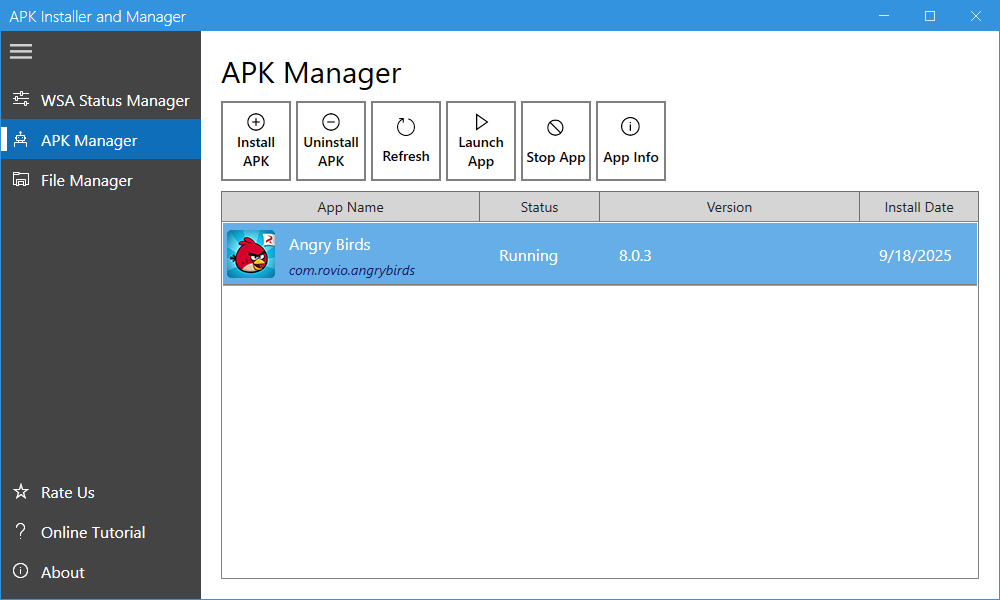
Task: Open the Online Tutorial link
Action: pos(92,532)
